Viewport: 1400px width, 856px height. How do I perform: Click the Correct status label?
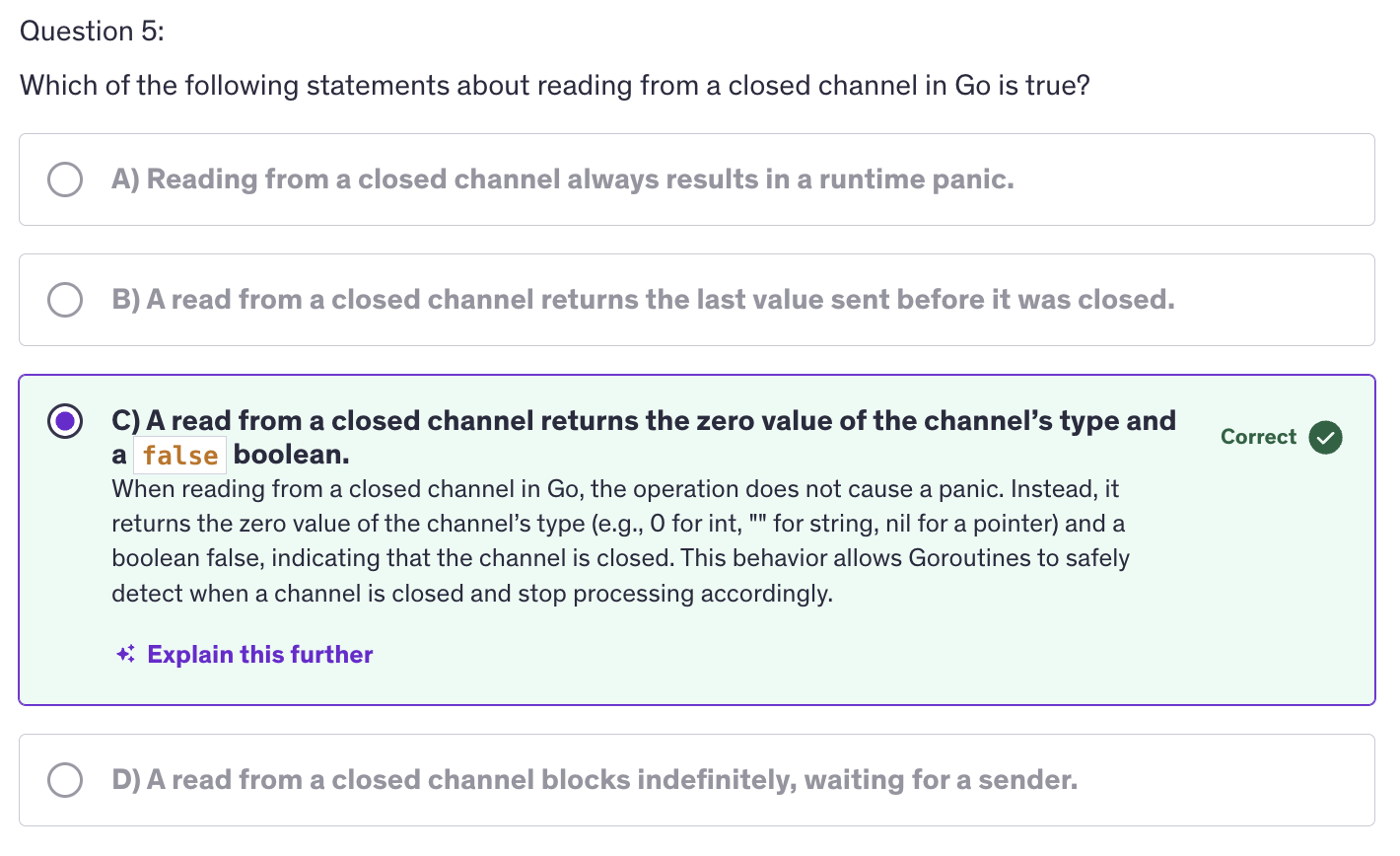1258,437
